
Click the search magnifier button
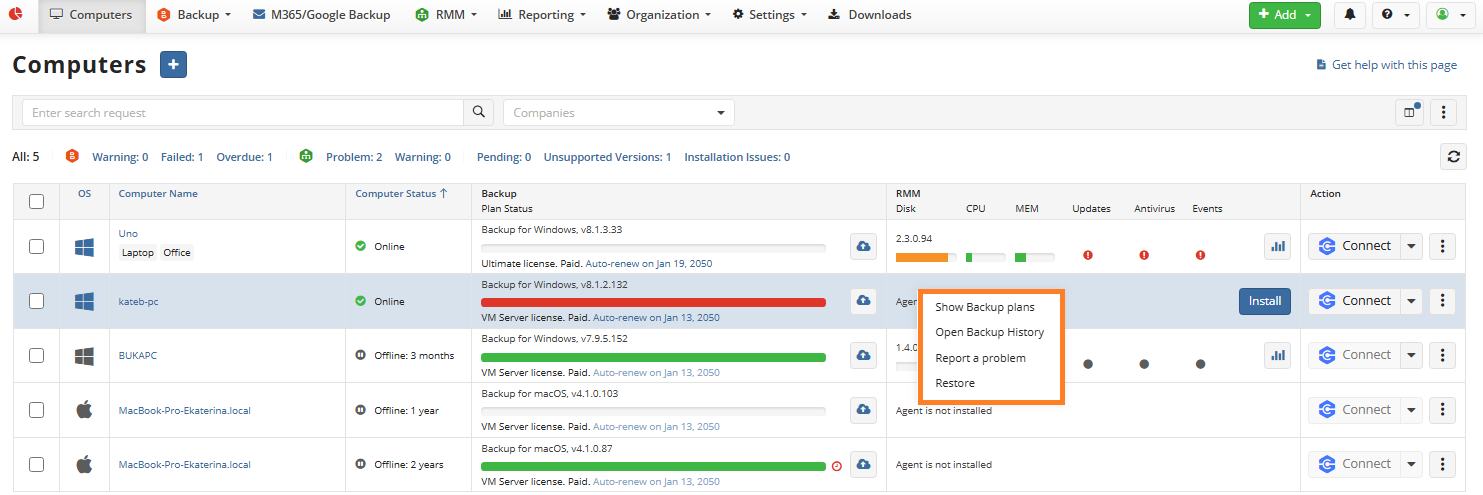click(479, 112)
